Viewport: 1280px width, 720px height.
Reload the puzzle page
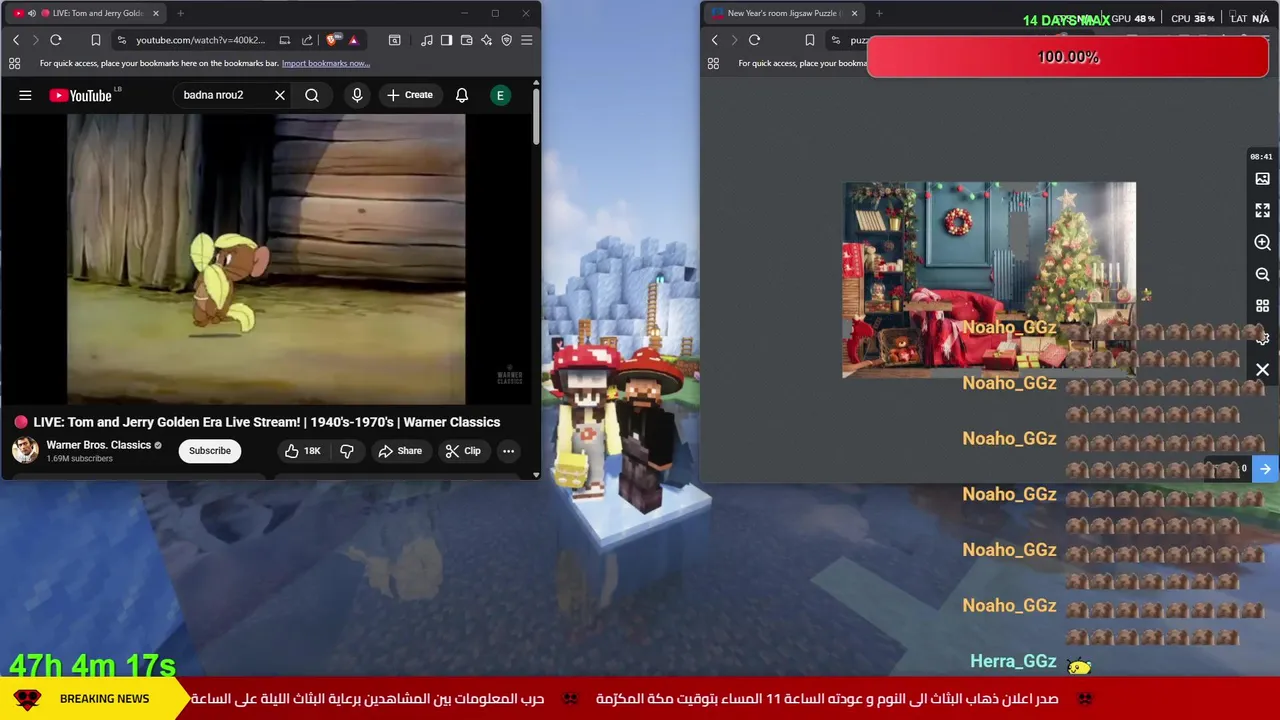[x=754, y=40]
